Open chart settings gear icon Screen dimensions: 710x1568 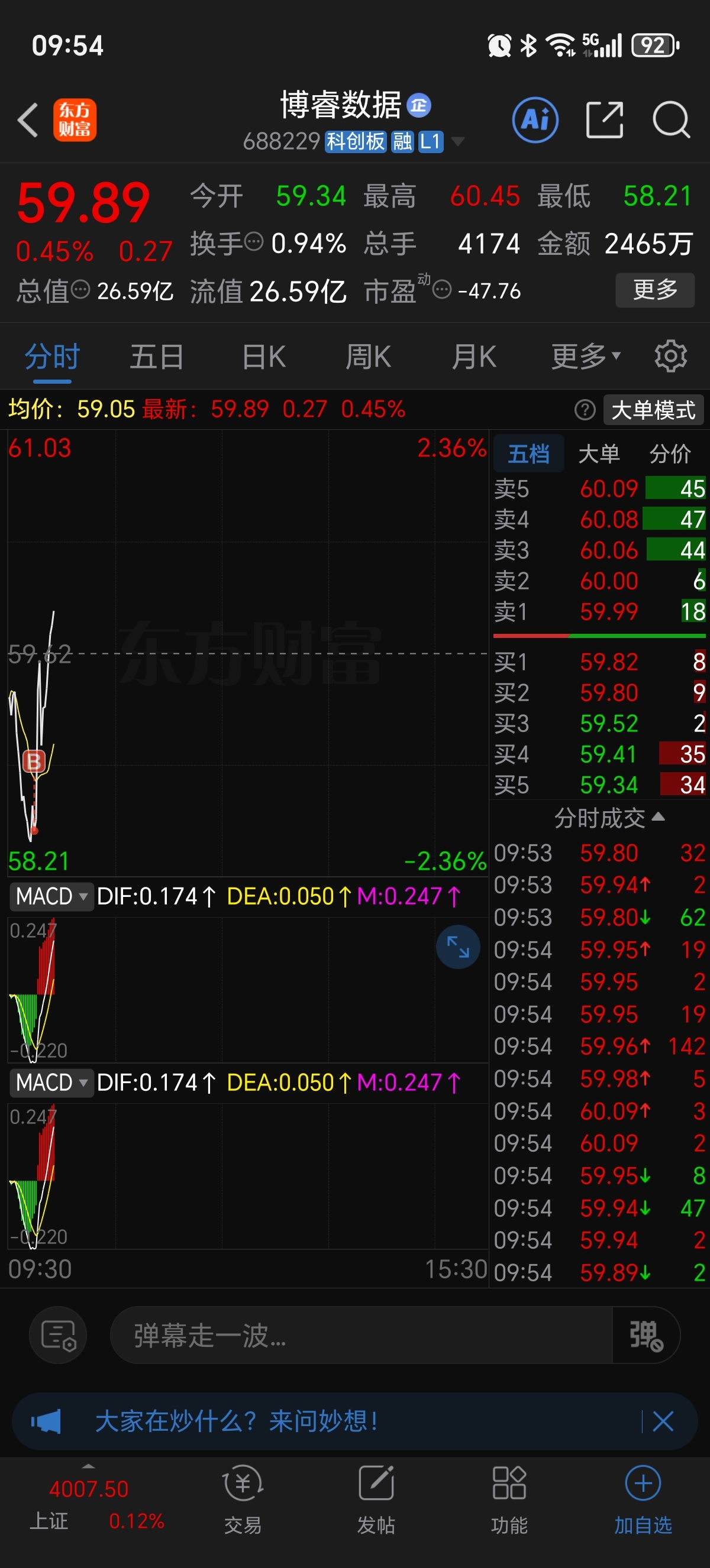[x=670, y=356]
